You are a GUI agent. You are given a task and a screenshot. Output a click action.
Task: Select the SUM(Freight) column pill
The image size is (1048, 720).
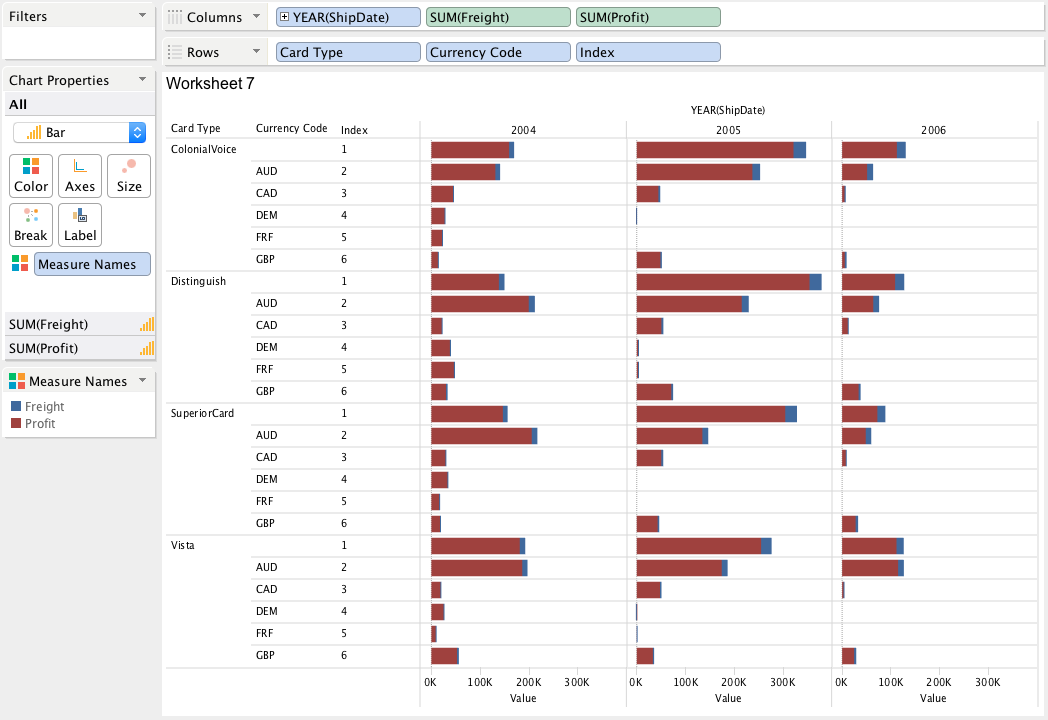point(499,17)
